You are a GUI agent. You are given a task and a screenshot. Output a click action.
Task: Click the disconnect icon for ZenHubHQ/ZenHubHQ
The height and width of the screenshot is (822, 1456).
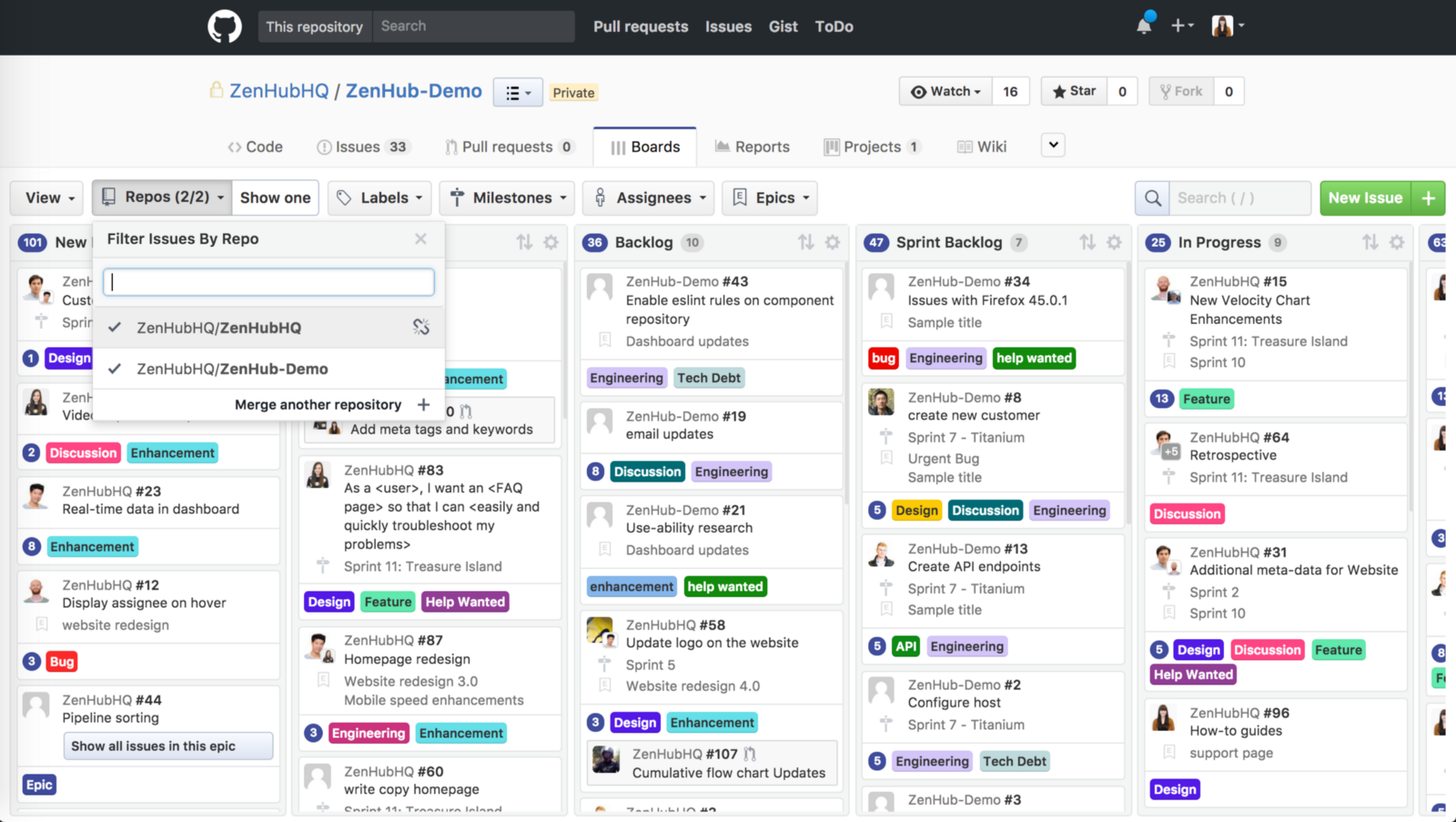(x=420, y=327)
